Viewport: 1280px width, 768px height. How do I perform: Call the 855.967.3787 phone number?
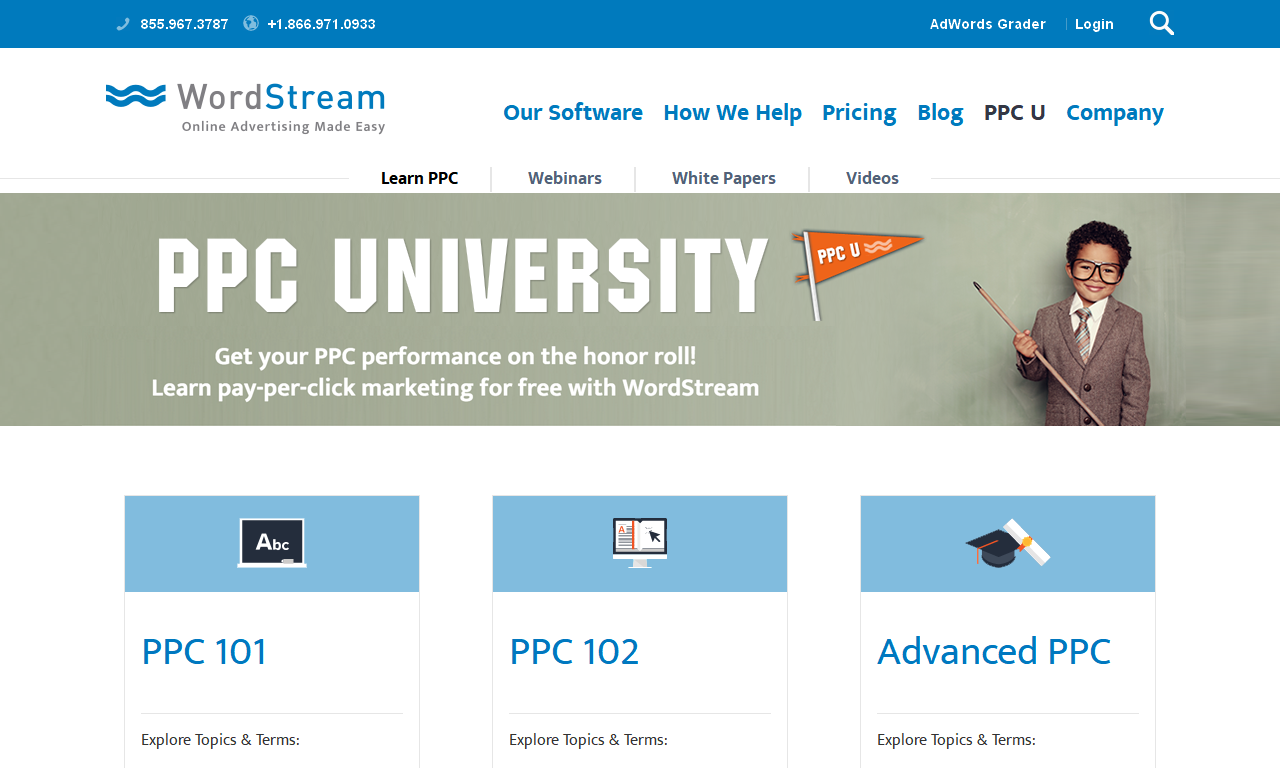pyautogui.click(x=184, y=24)
